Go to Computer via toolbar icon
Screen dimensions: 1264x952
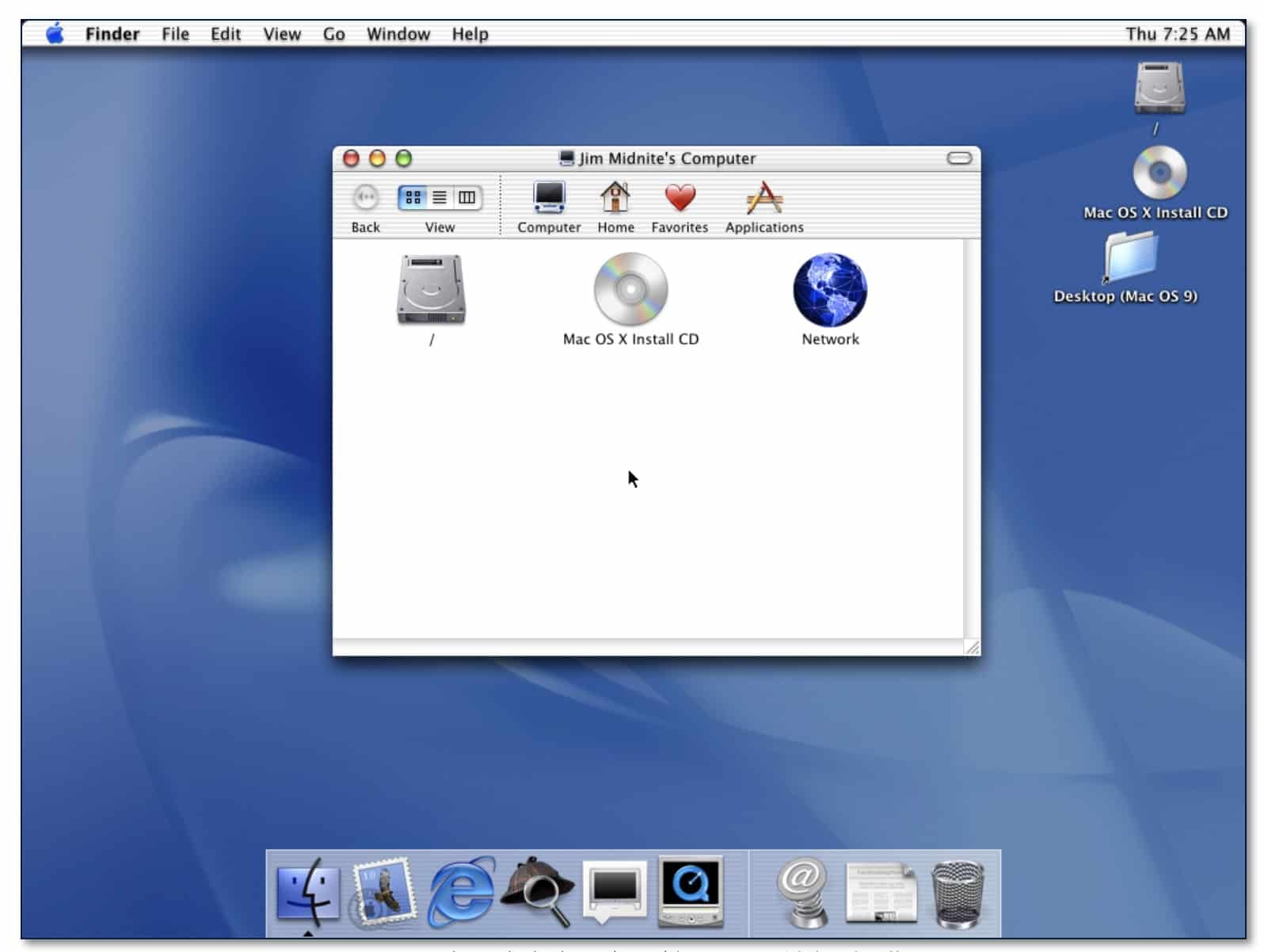coord(549,197)
